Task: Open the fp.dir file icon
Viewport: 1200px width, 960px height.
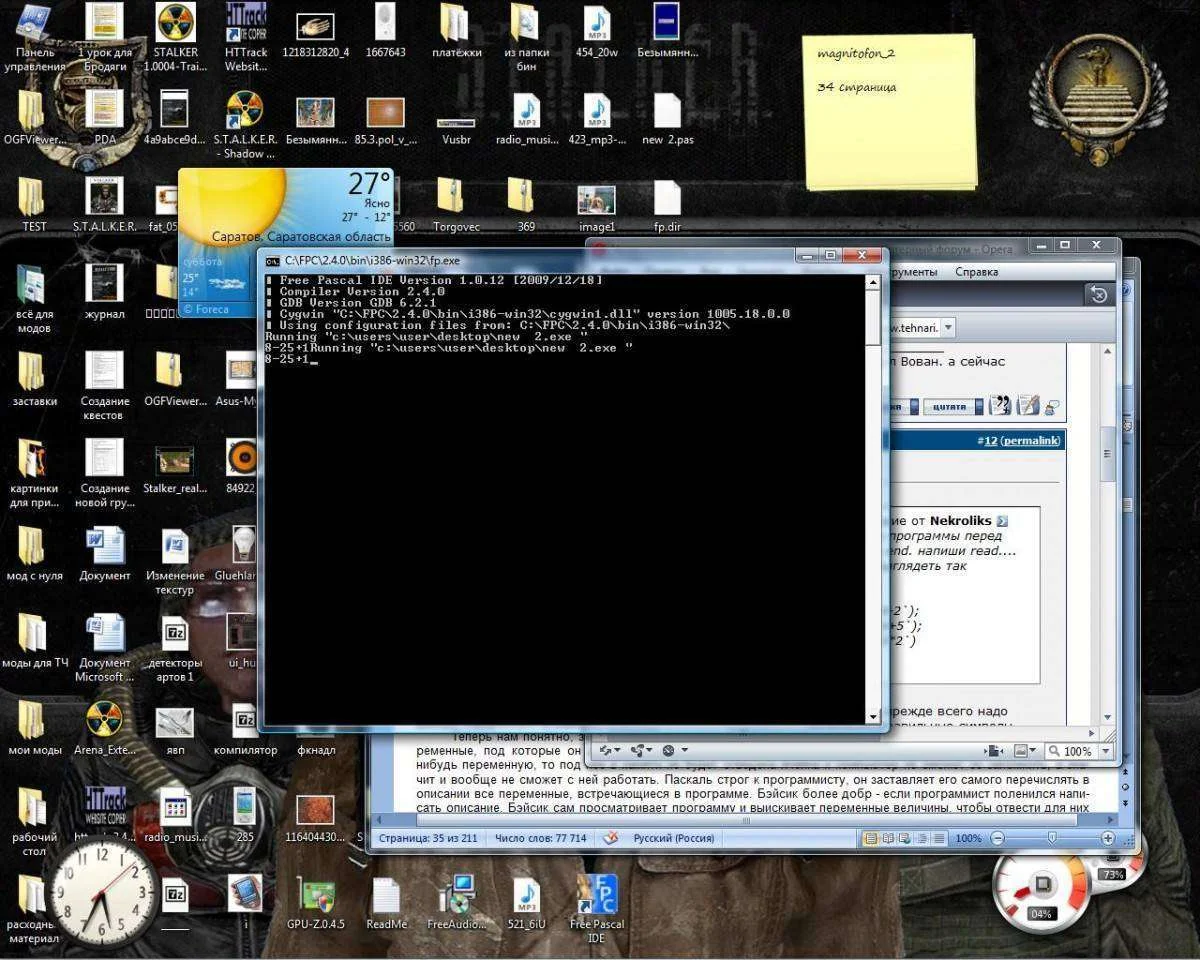Action: coord(667,205)
